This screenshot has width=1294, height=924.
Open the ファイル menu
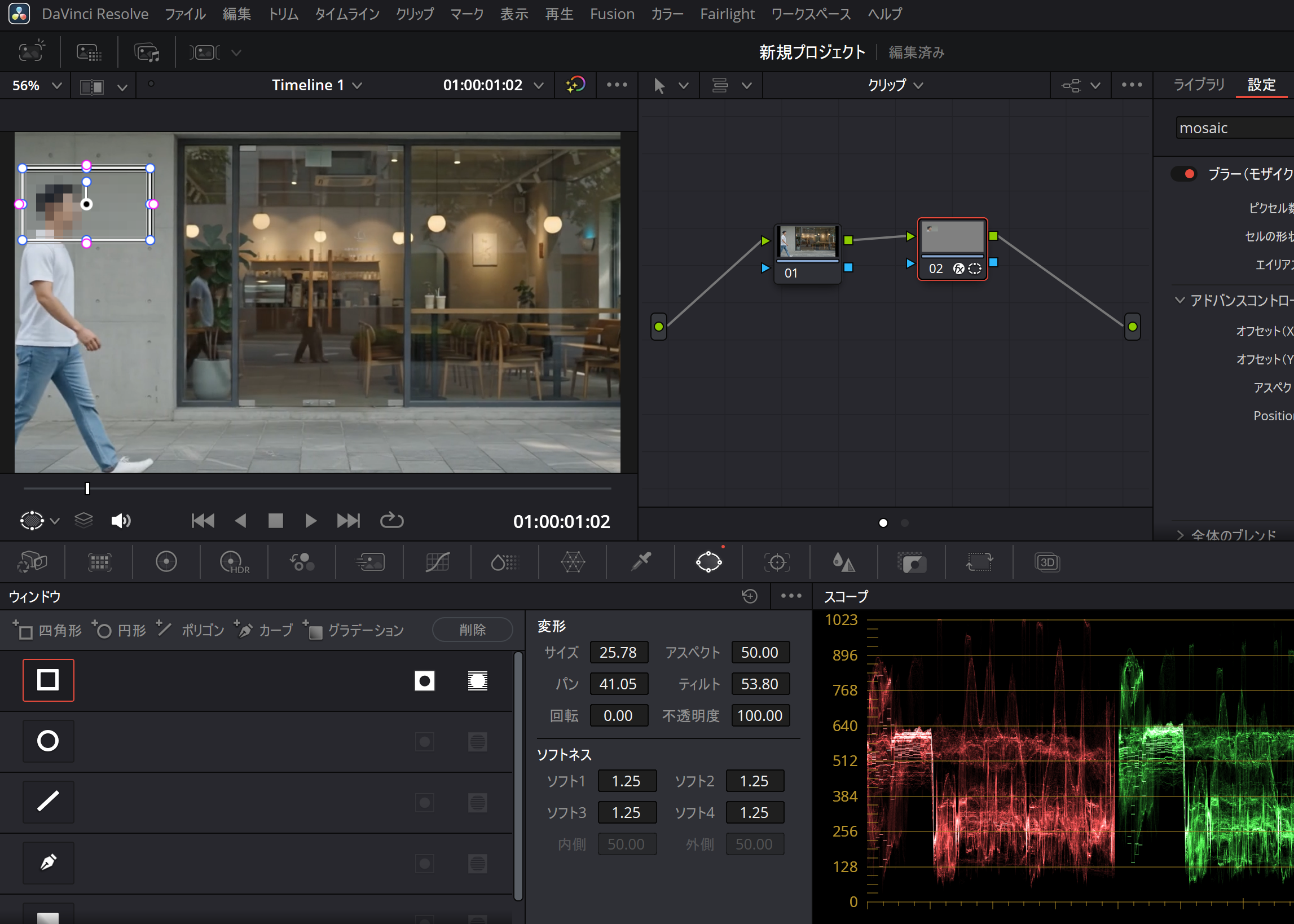(x=185, y=14)
